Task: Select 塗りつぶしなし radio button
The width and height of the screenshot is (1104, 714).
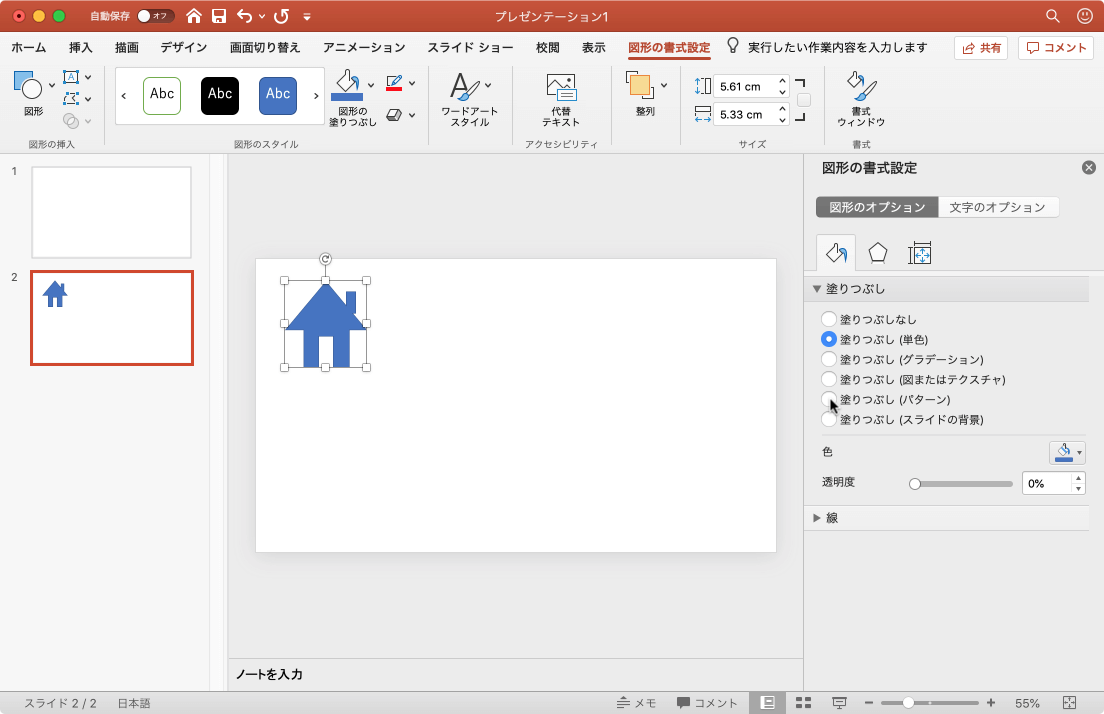Action: click(829, 319)
